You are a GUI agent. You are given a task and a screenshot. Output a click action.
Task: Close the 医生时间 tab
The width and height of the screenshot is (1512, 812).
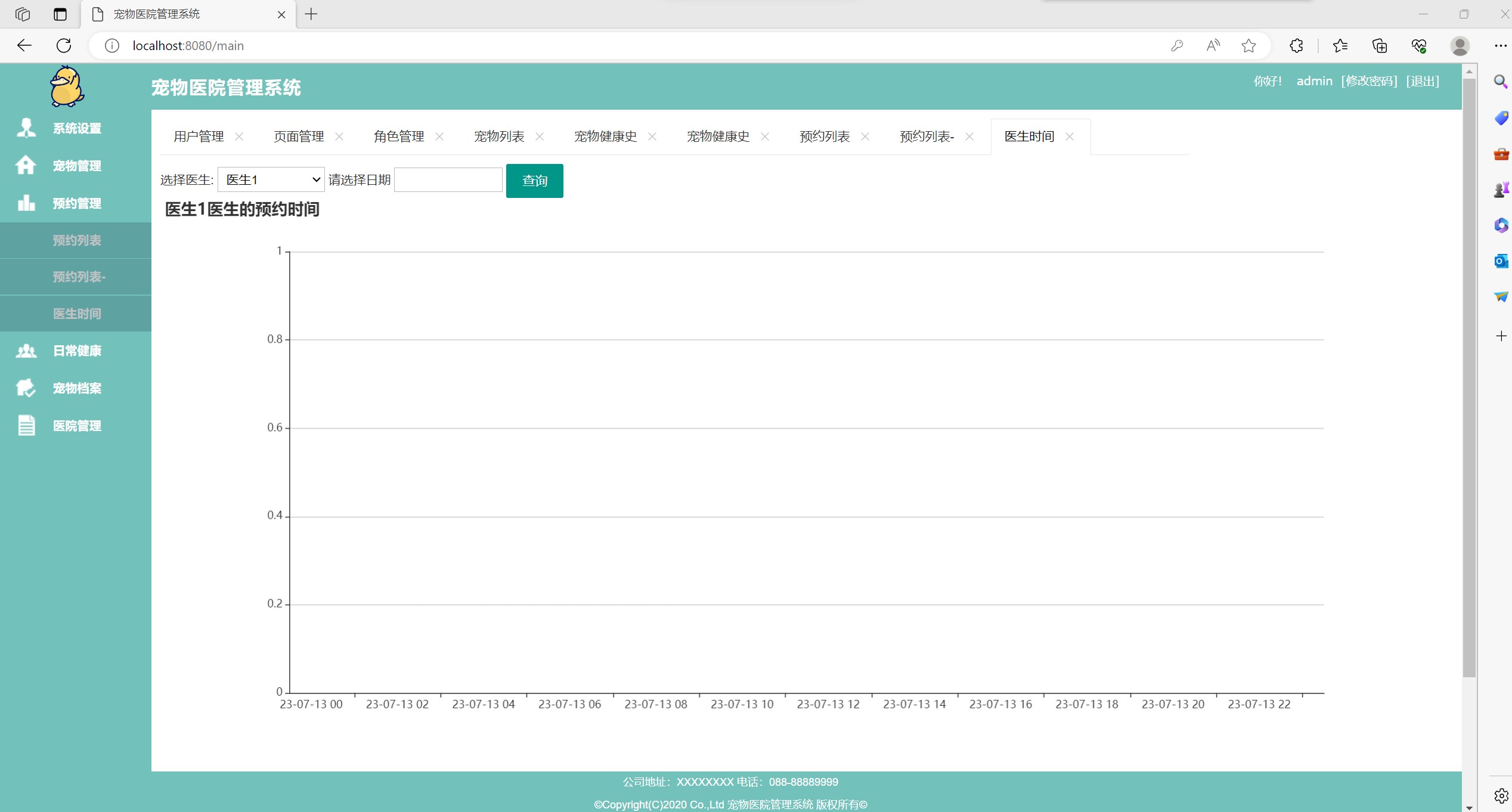point(1070,137)
